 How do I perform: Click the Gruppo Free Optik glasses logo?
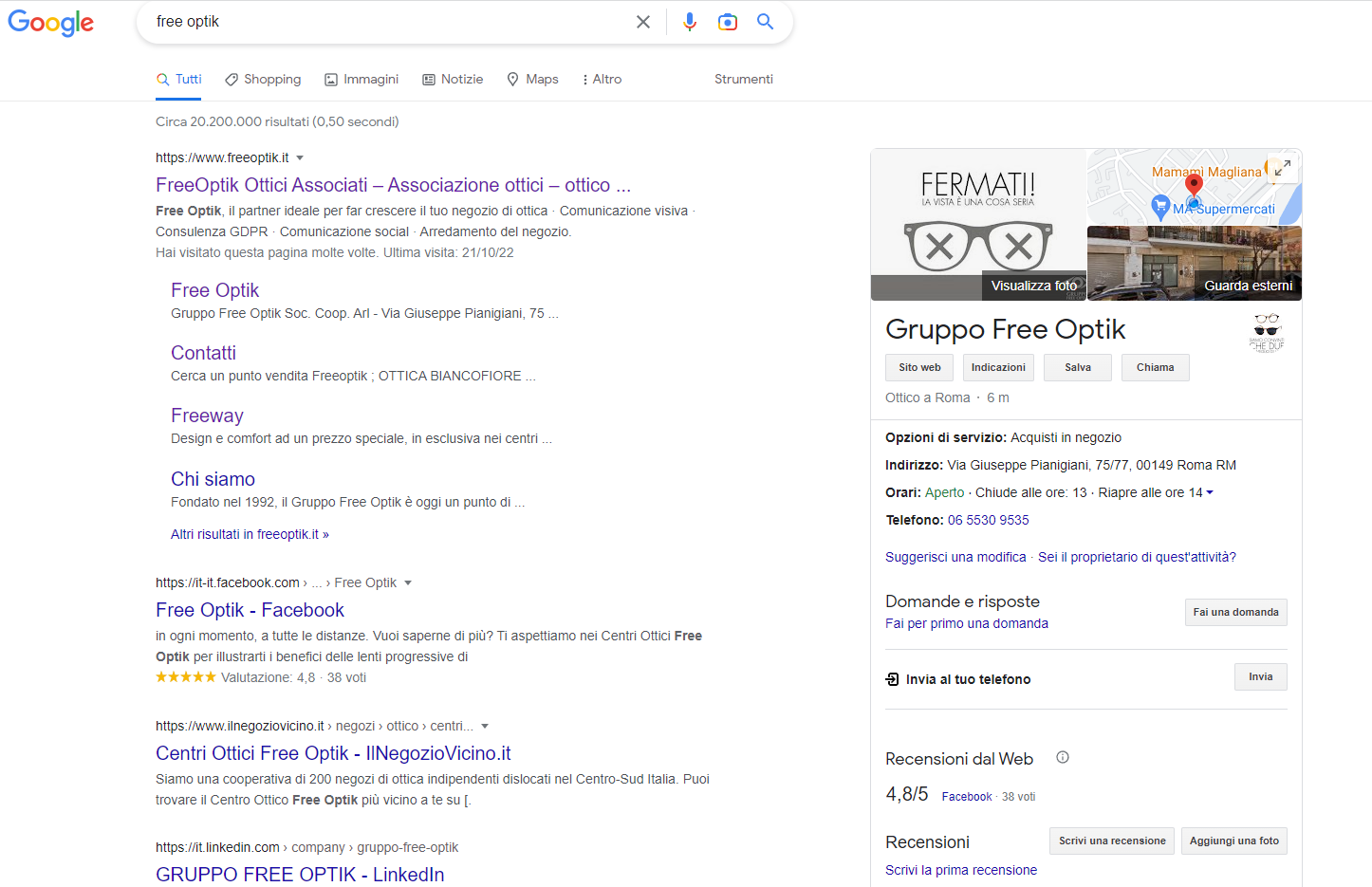tap(1267, 332)
